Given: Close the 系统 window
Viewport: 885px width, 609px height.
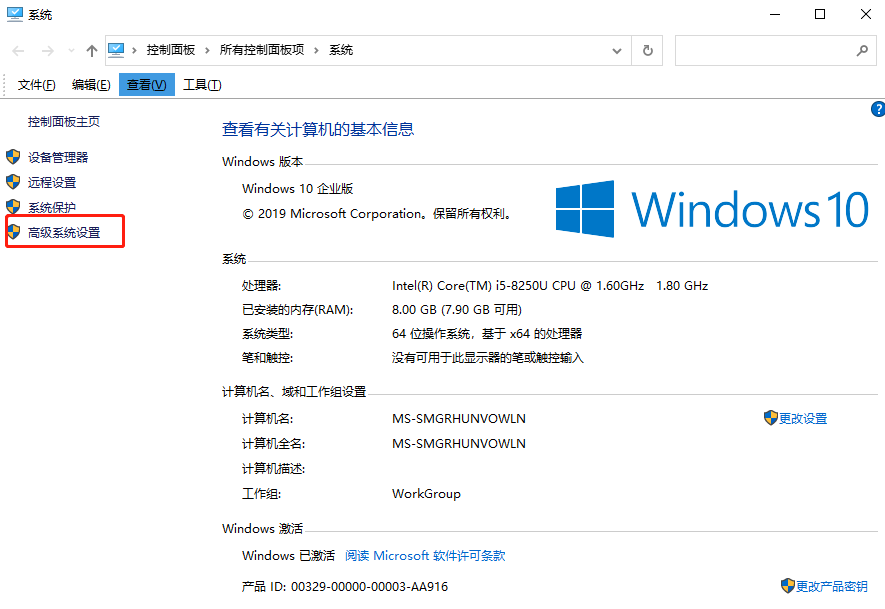Looking at the screenshot, I should click(865, 14).
